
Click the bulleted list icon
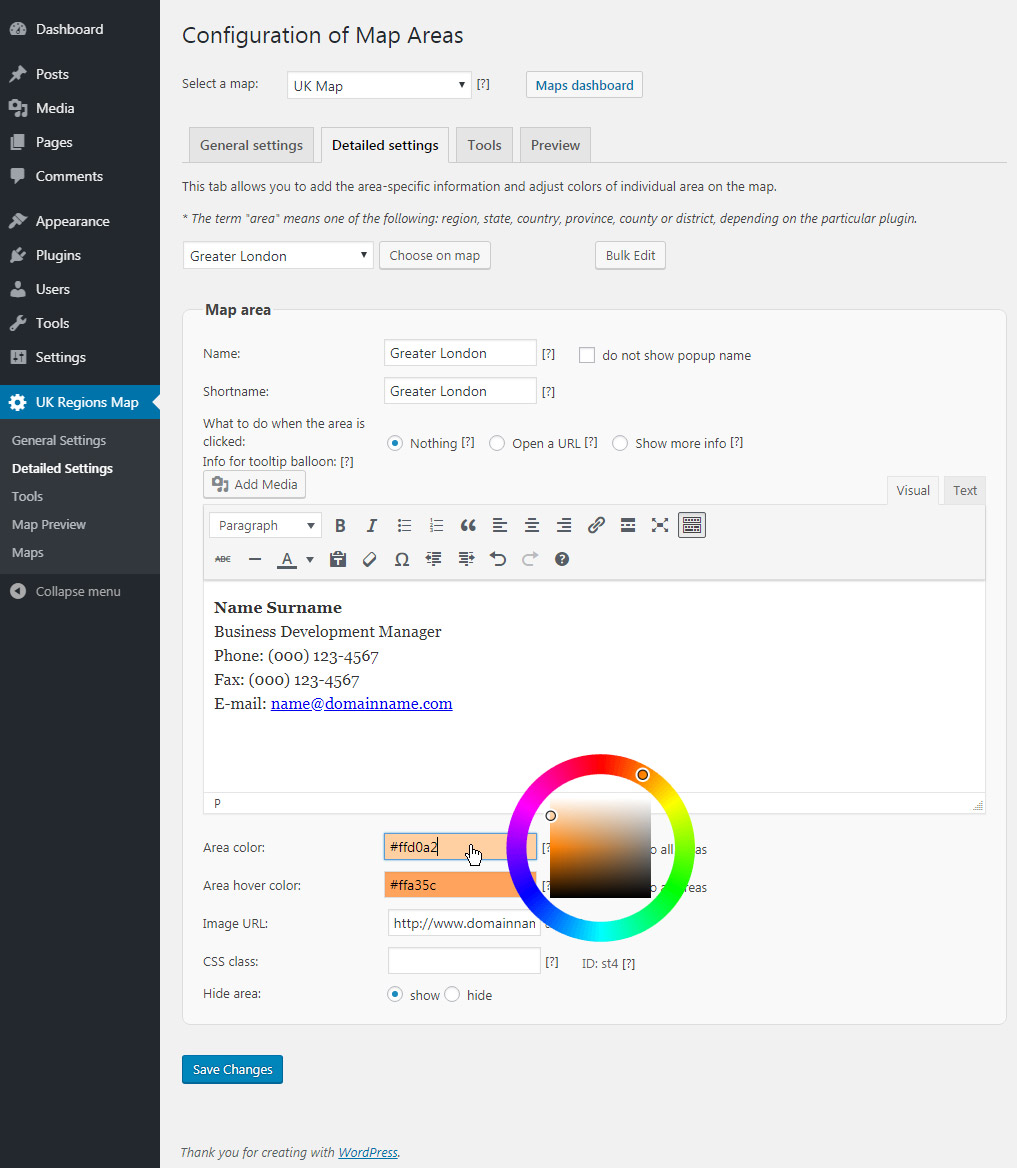click(x=404, y=525)
